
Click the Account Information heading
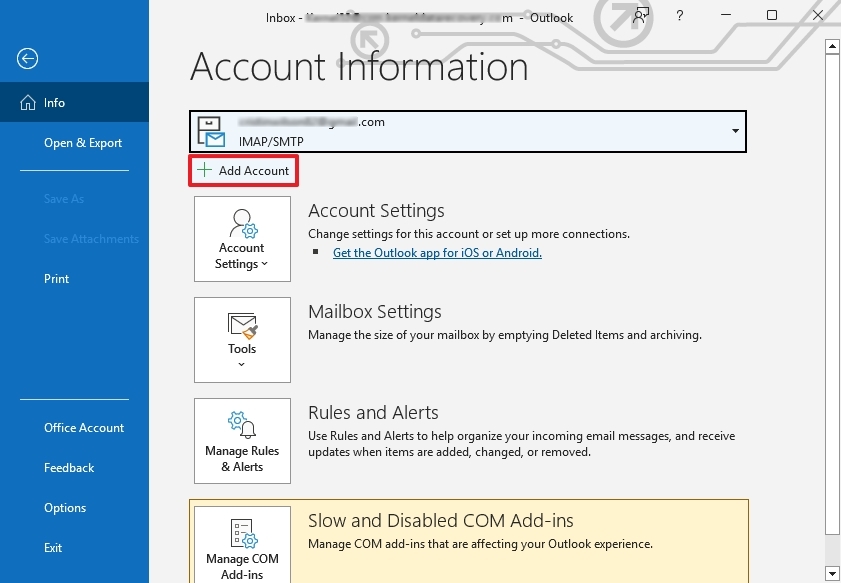(x=359, y=67)
